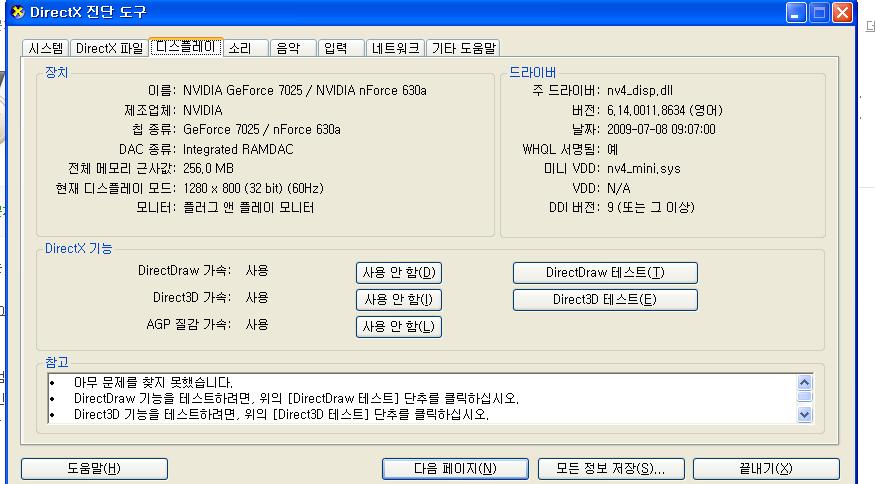Click the nv4_disp.dll driver name
The height and width of the screenshot is (484, 875).
(640, 90)
